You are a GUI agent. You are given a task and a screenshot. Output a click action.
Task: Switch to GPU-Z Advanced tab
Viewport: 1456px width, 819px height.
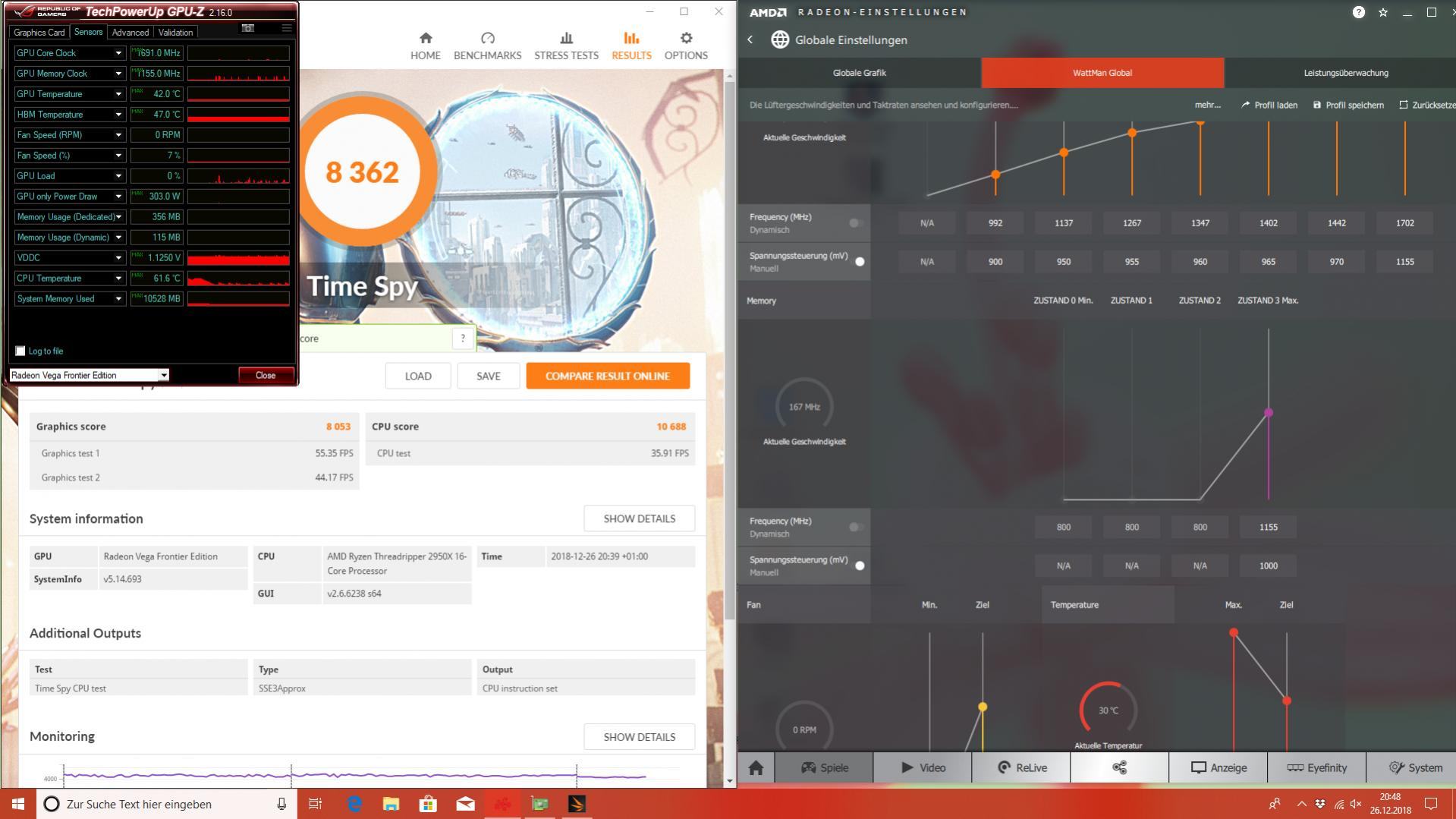(x=131, y=33)
